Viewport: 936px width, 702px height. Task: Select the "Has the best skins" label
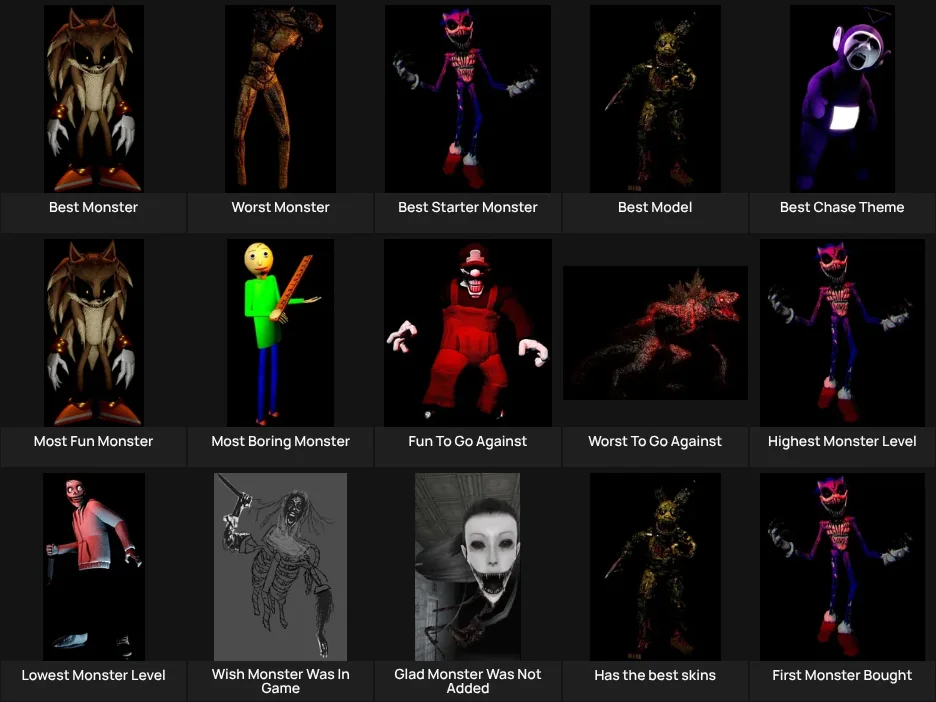(x=655, y=675)
